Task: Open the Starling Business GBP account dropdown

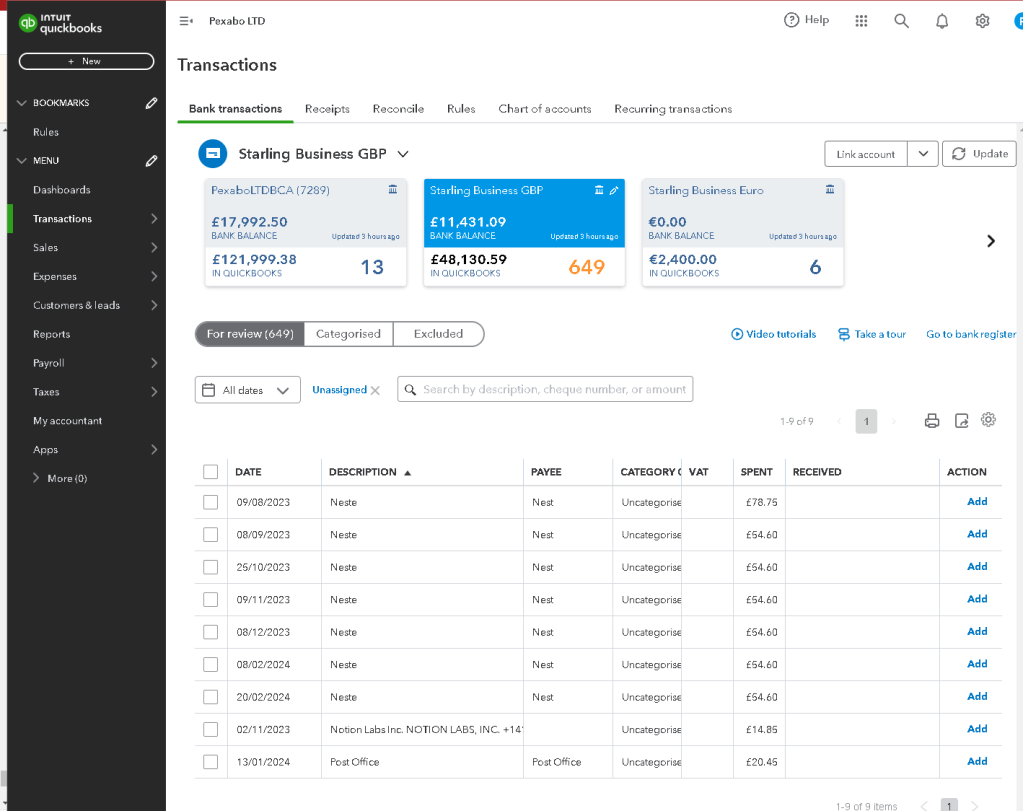Action: coord(403,154)
